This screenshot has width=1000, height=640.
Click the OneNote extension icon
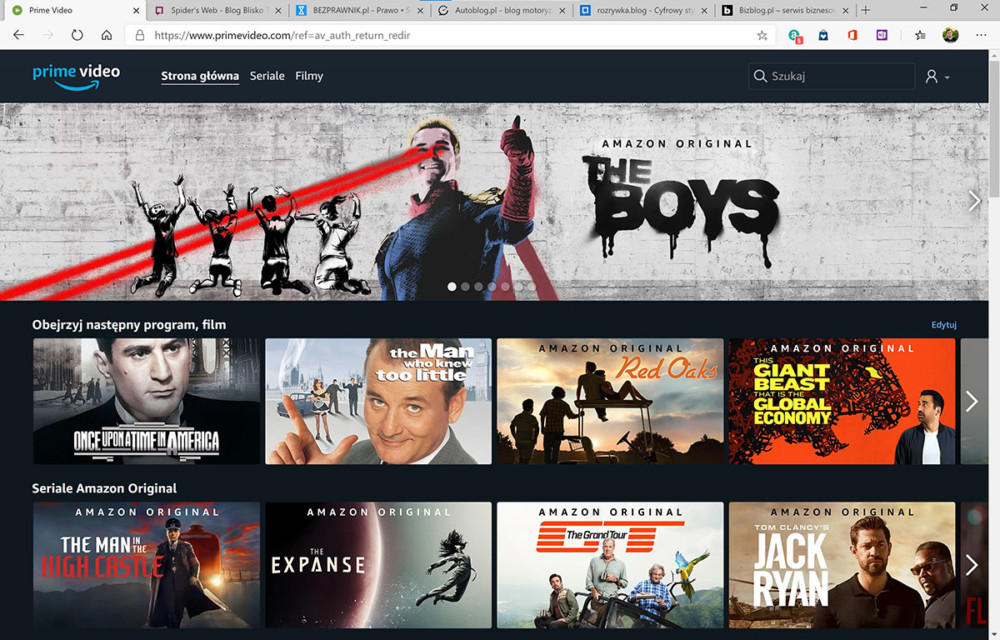coord(881,36)
